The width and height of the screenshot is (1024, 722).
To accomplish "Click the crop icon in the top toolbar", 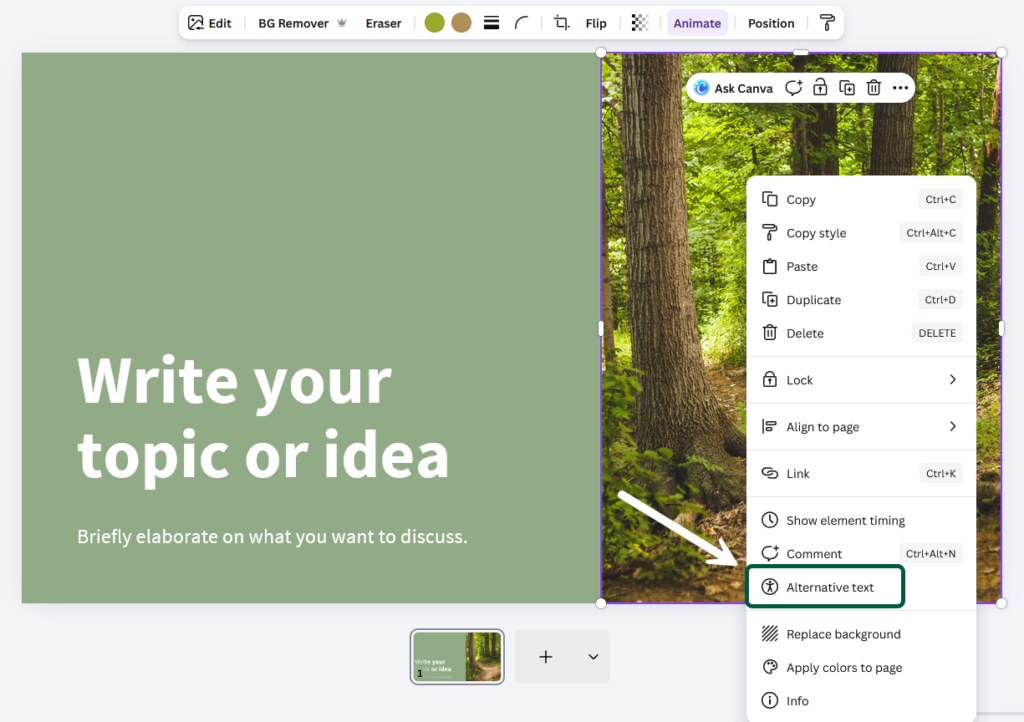I will pyautogui.click(x=561, y=23).
